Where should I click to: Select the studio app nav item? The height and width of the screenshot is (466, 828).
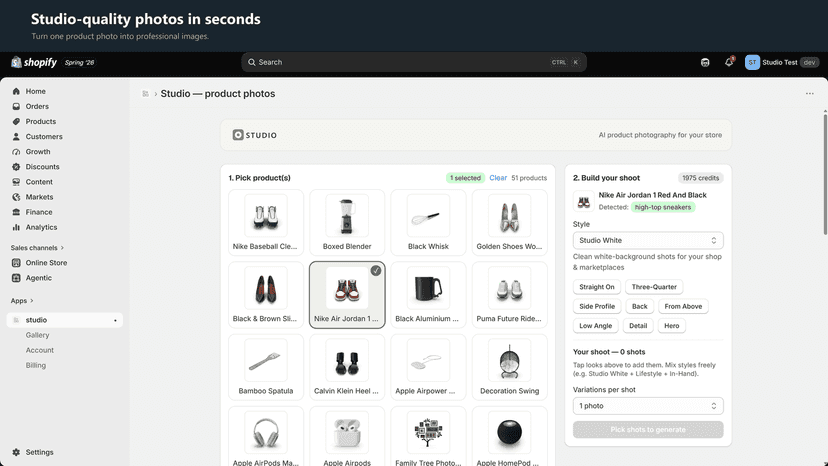[64, 320]
